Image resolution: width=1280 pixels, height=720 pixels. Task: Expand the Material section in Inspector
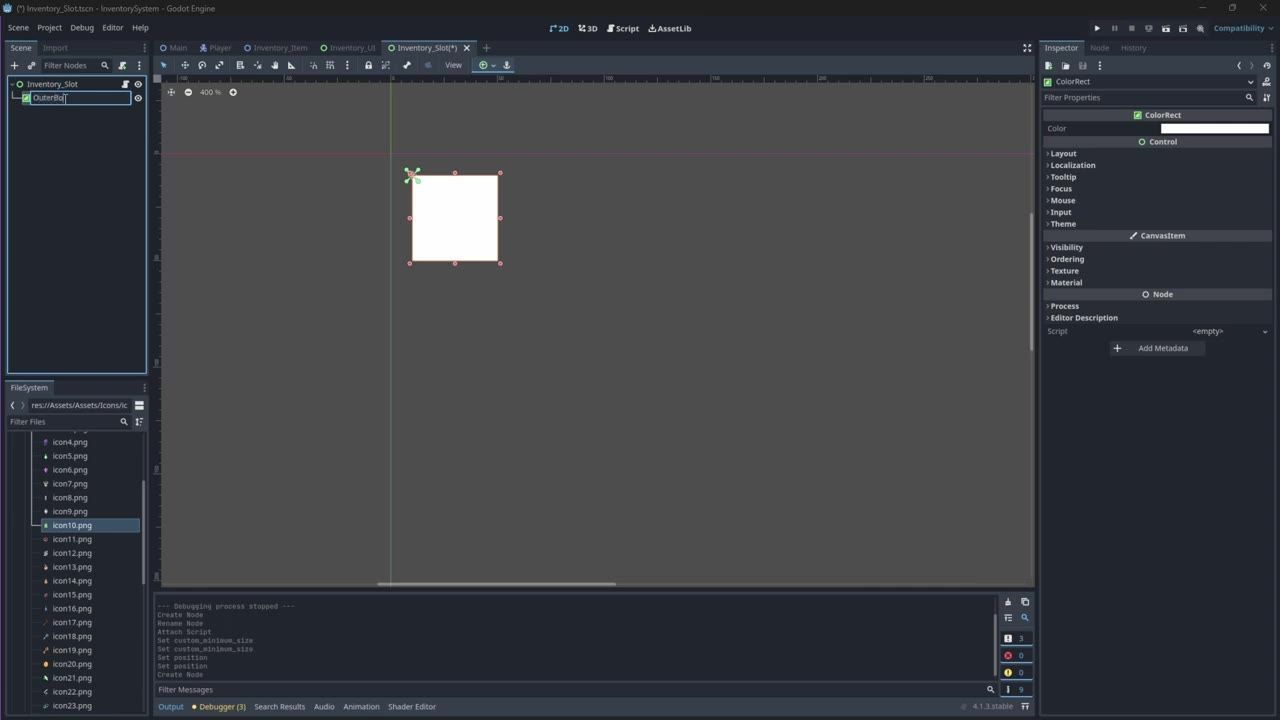(1156, 283)
